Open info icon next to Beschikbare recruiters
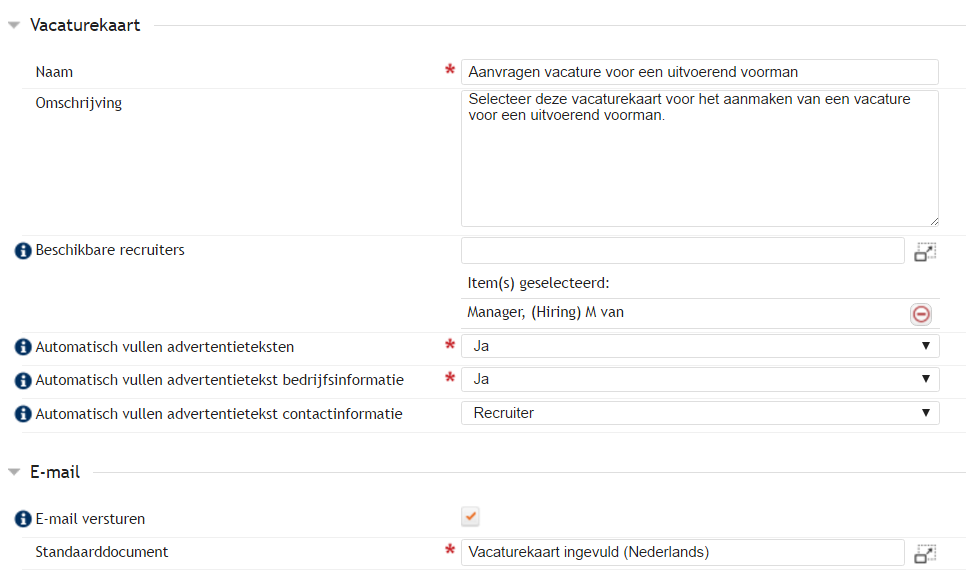This screenshot has height=582, width=966. (23, 251)
